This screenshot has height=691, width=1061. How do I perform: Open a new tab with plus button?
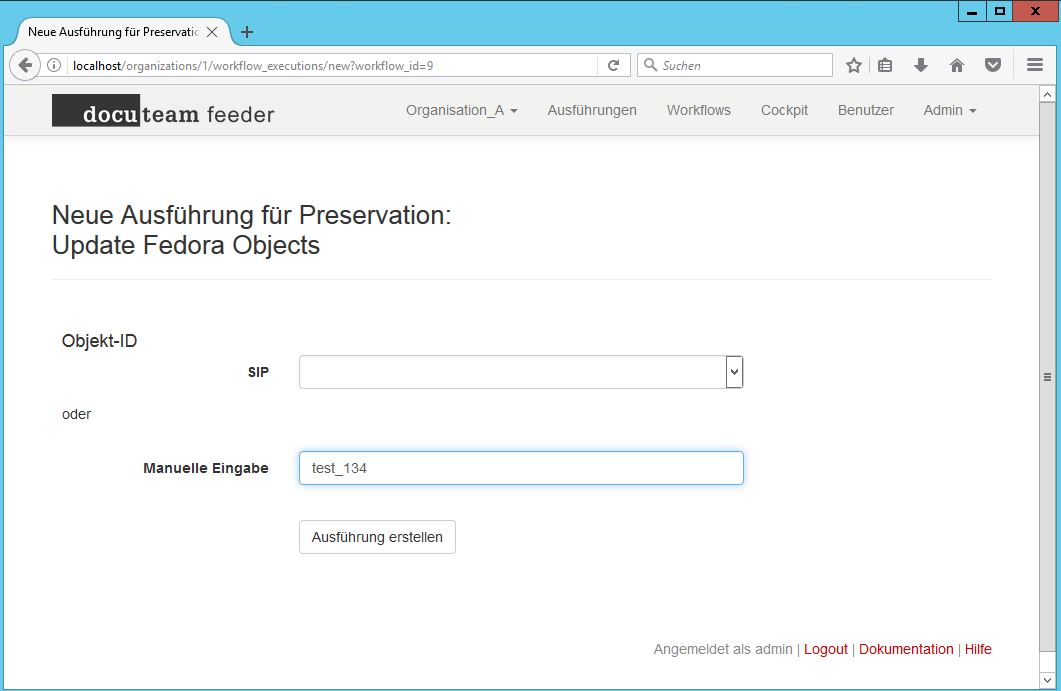coord(247,32)
